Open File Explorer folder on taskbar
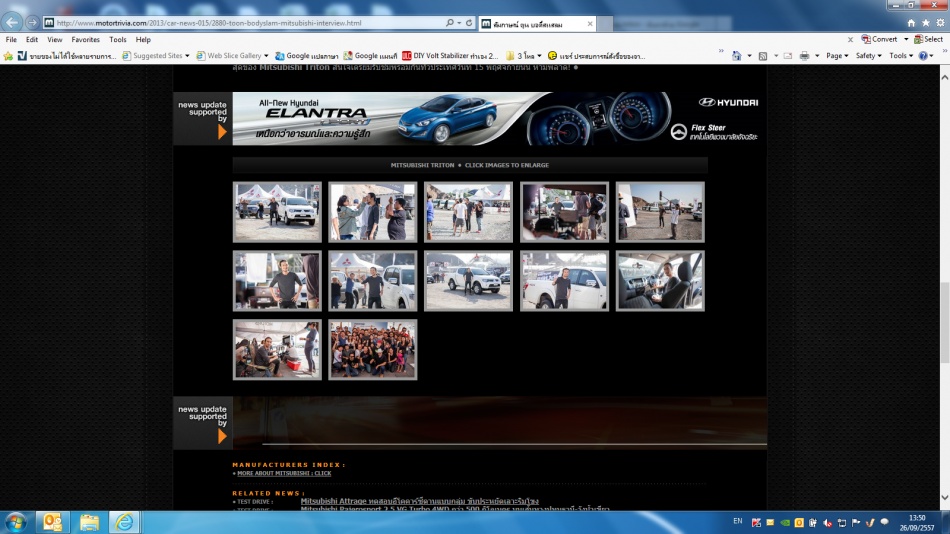The image size is (950, 534). (x=89, y=522)
